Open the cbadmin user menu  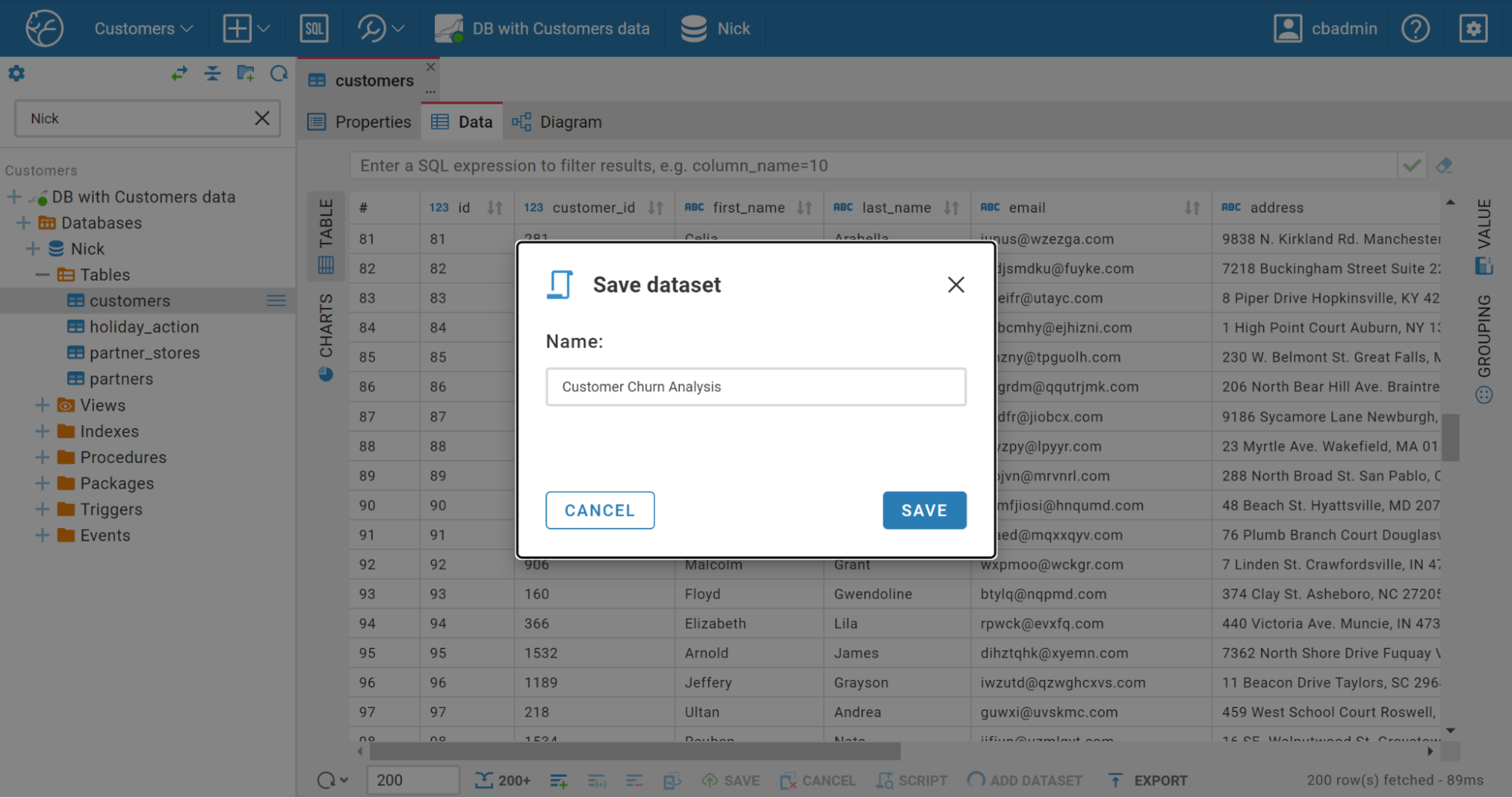coord(1325,29)
